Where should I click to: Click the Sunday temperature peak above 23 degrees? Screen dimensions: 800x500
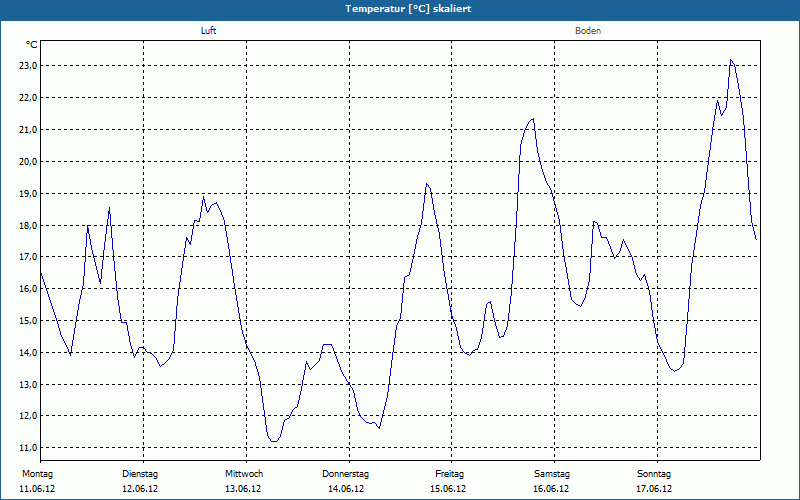(x=731, y=60)
